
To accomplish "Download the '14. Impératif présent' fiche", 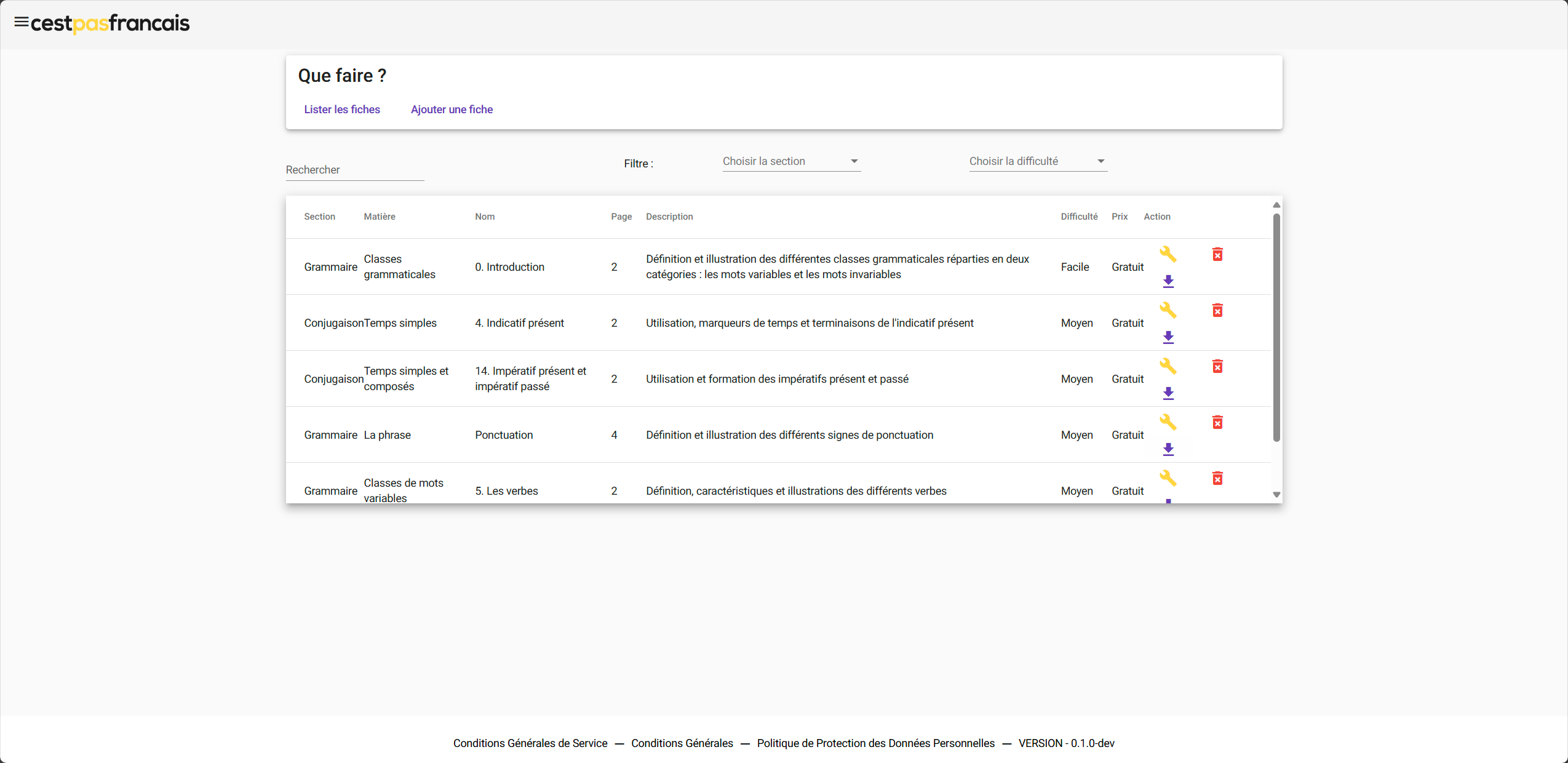I will coord(1168,393).
